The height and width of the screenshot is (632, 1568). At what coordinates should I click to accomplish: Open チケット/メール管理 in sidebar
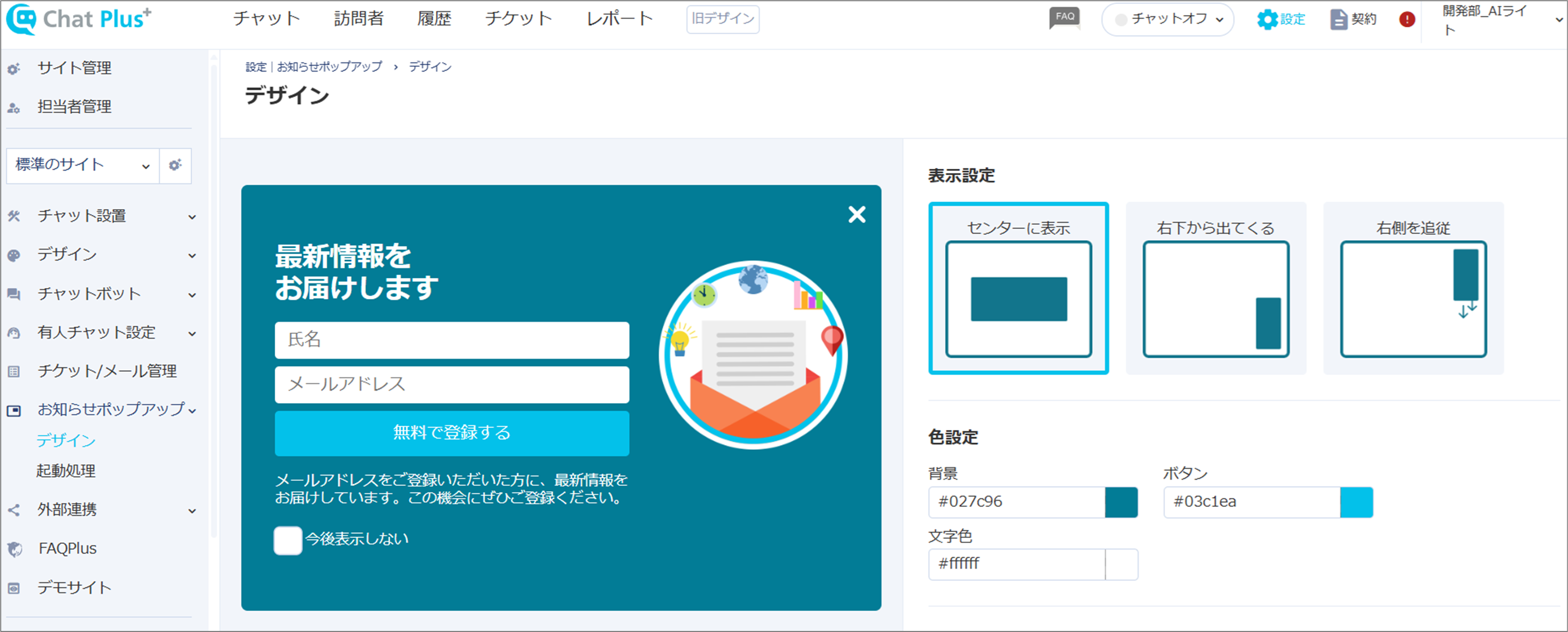(107, 372)
